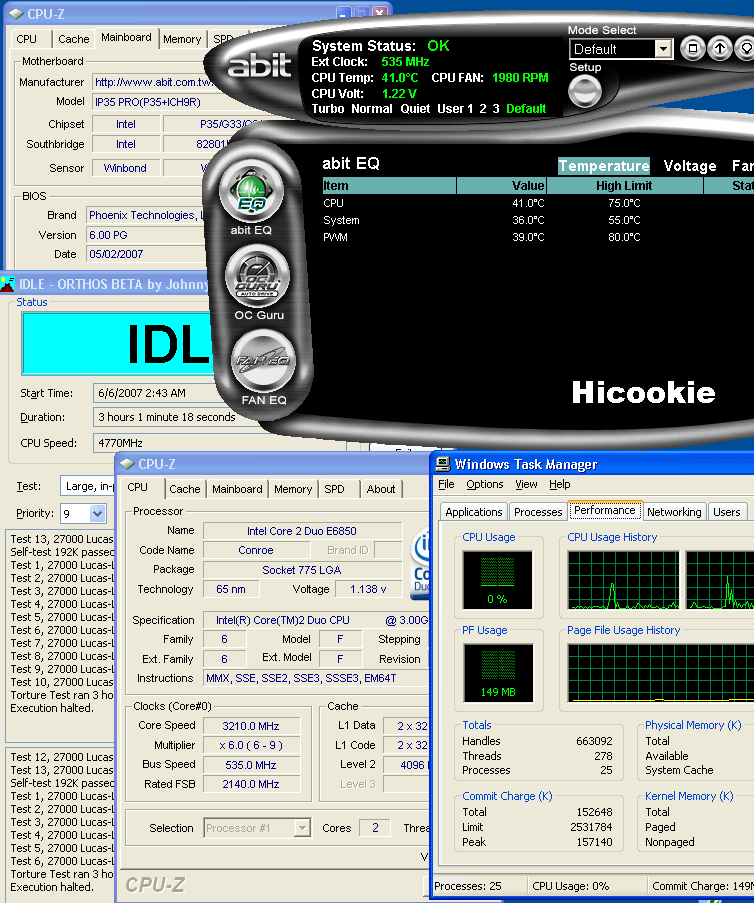Image resolution: width=754 pixels, height=903 pixels.
Task: Click the CPU Usage 0 % gauge
Action: tap(498, 580)
